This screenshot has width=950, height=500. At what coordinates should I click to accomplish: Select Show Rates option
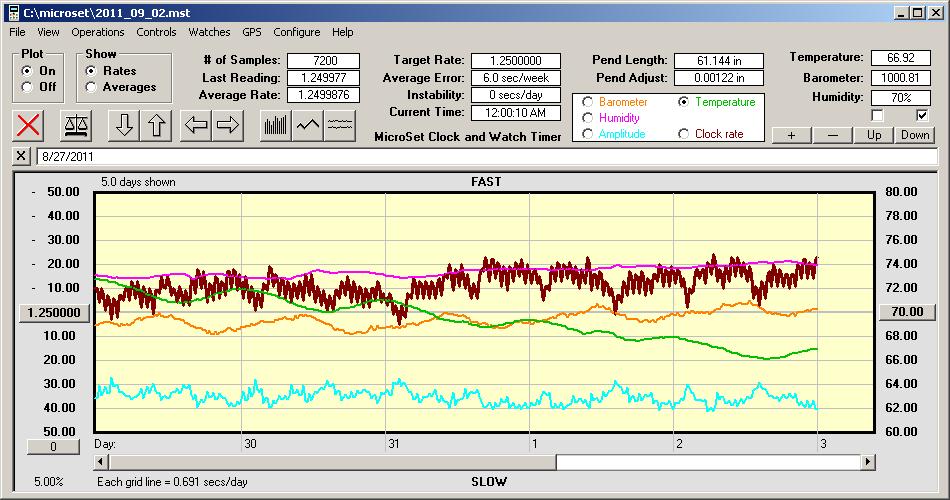tap(91, 71)
